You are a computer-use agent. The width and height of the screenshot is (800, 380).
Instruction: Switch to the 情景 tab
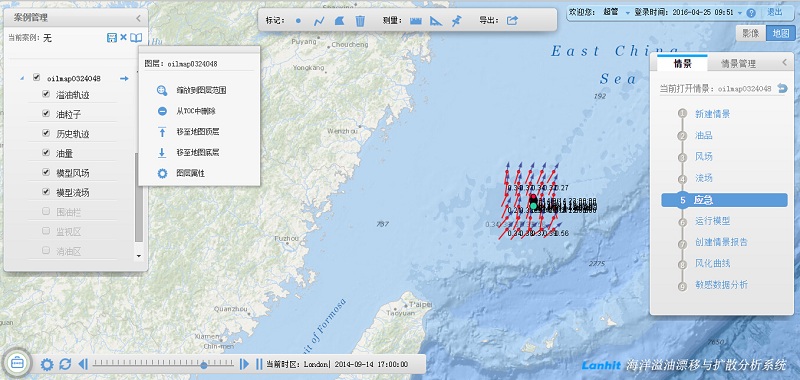(x=682, y=64)
